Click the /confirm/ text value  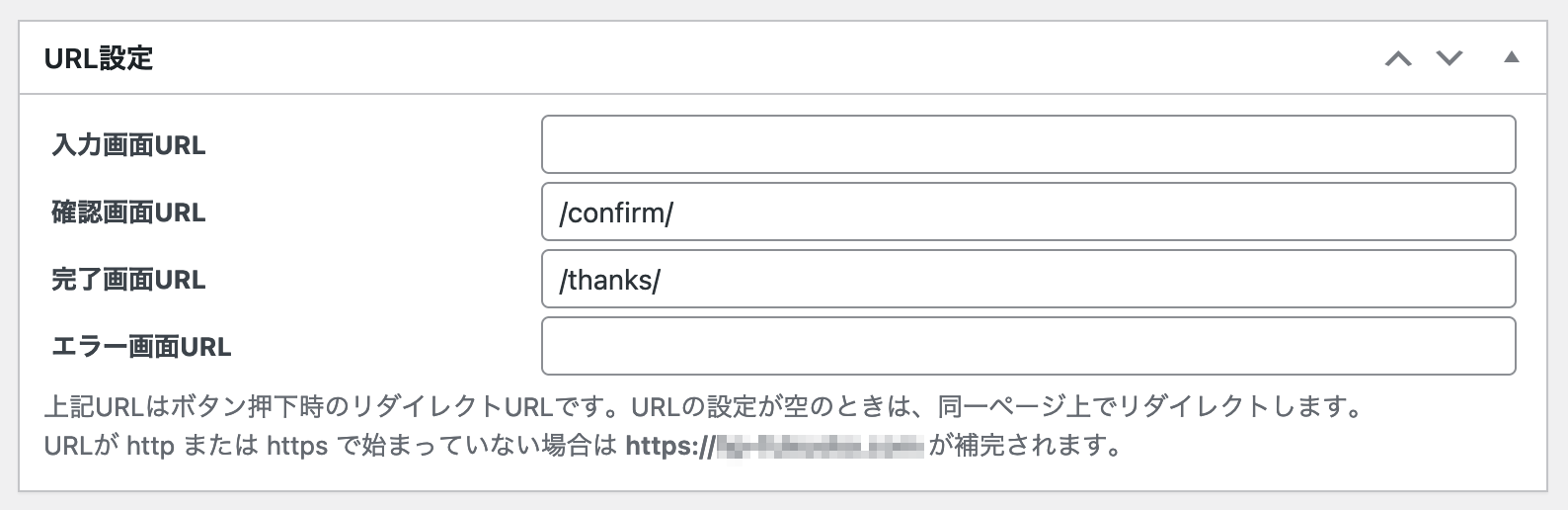(615, 212)
